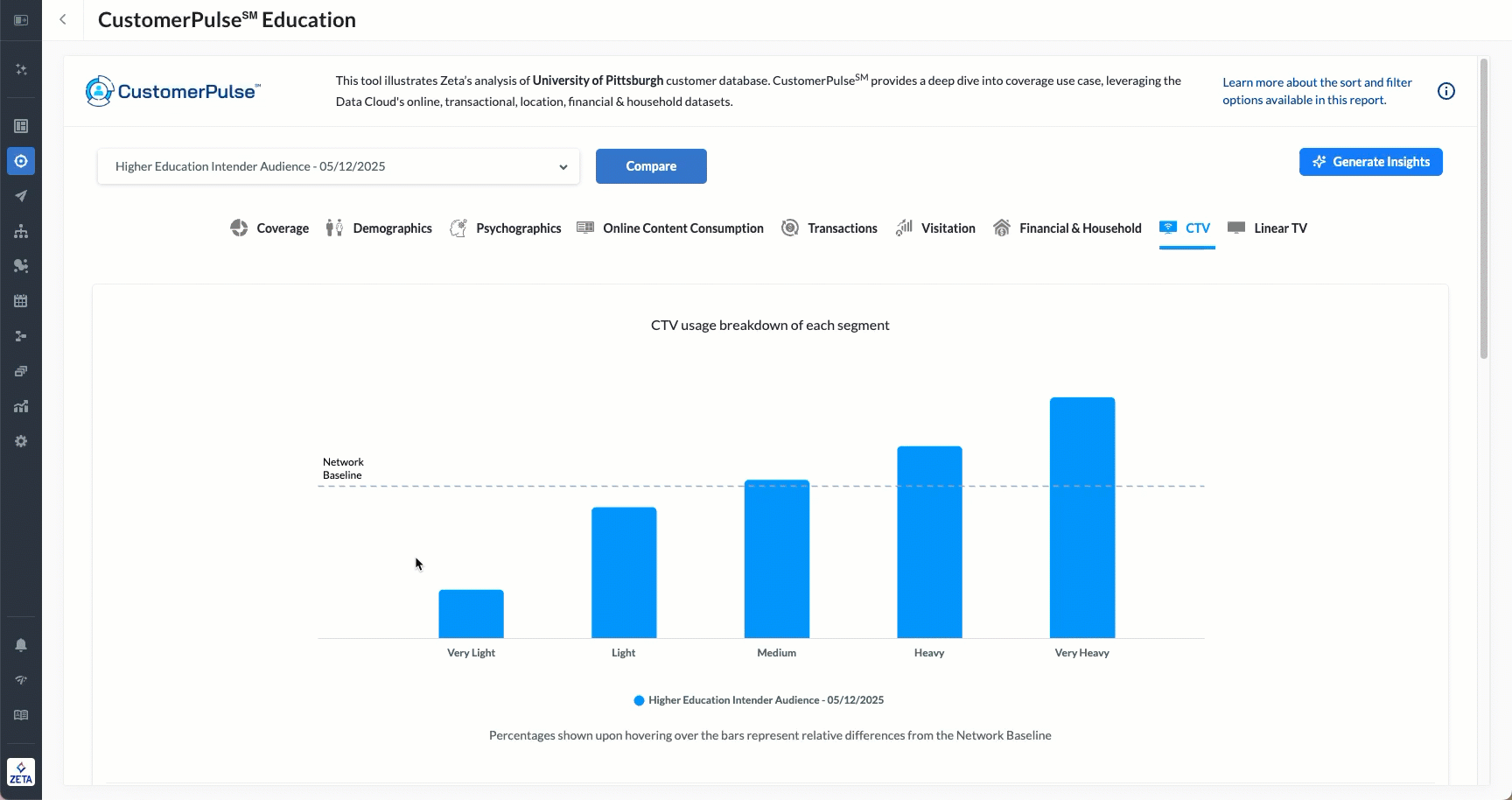The height and width of the screenshot is (800, 1512).
Task: Click the hierarchy tree icon in the sidebar
Action: click(x=21, y=231)
